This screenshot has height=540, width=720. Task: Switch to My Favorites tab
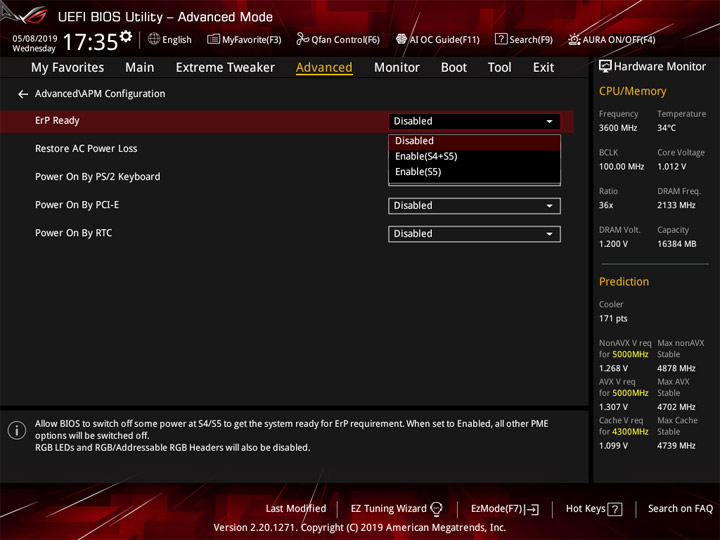[x=68, y=68]
